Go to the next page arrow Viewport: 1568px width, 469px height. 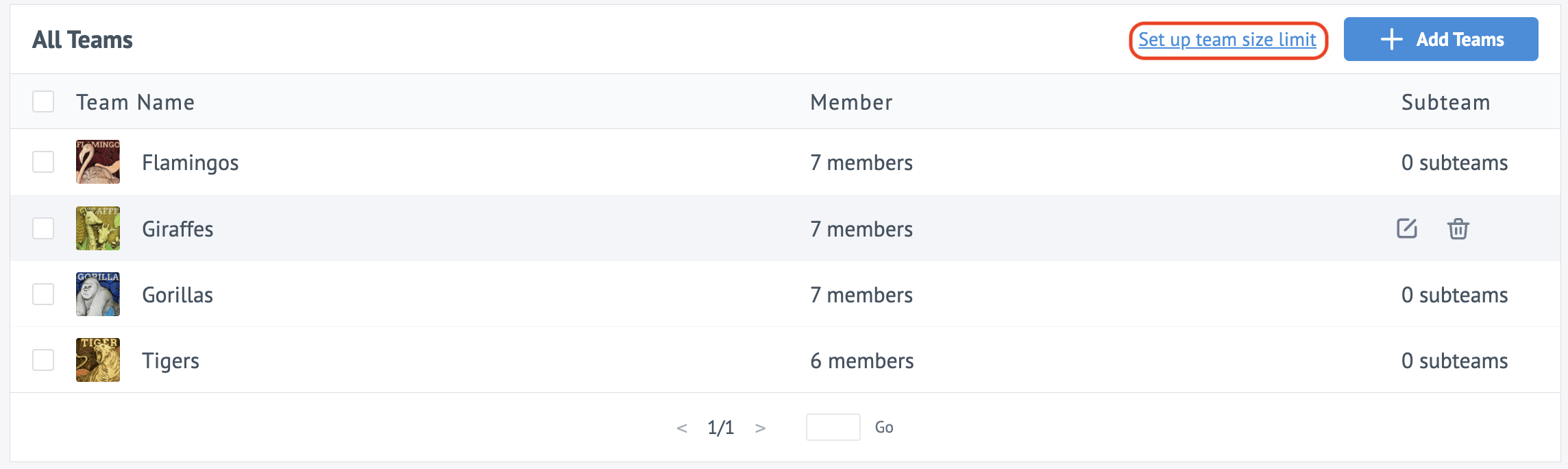760,428
